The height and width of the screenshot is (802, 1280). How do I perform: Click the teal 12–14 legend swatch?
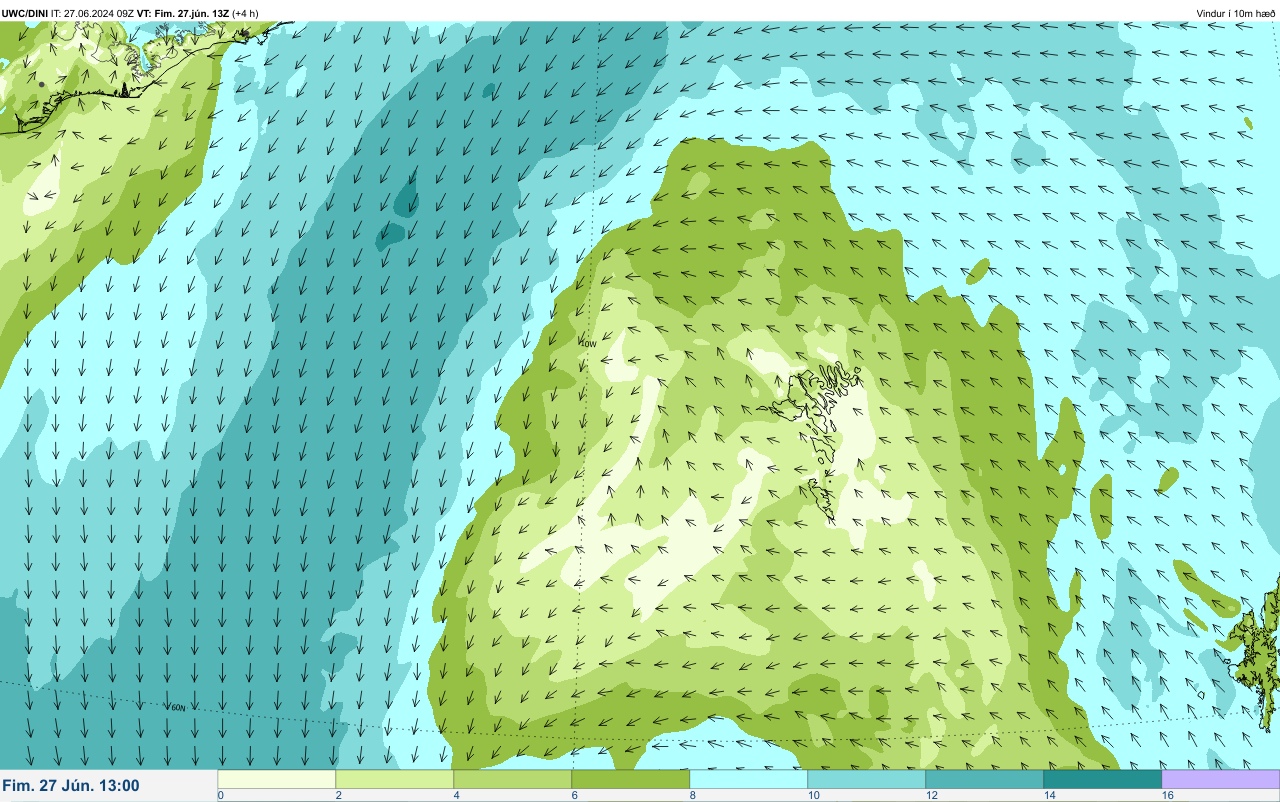[985, 779]
